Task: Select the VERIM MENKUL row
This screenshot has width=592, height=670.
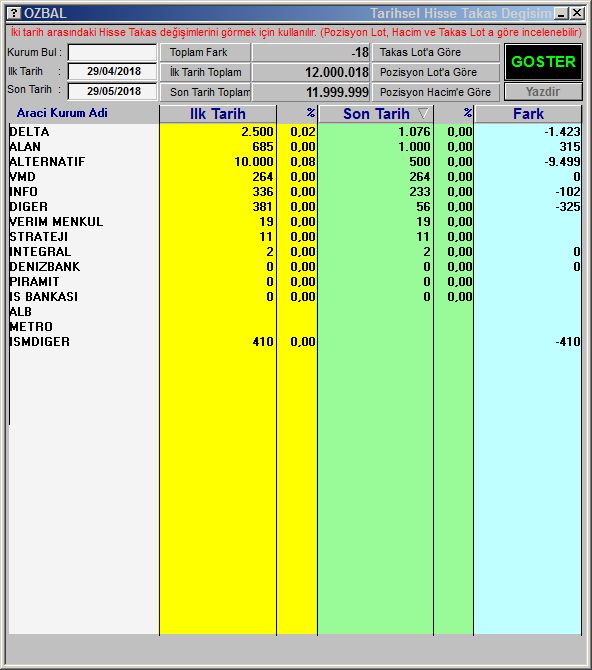Action: [x=295, y=222]
